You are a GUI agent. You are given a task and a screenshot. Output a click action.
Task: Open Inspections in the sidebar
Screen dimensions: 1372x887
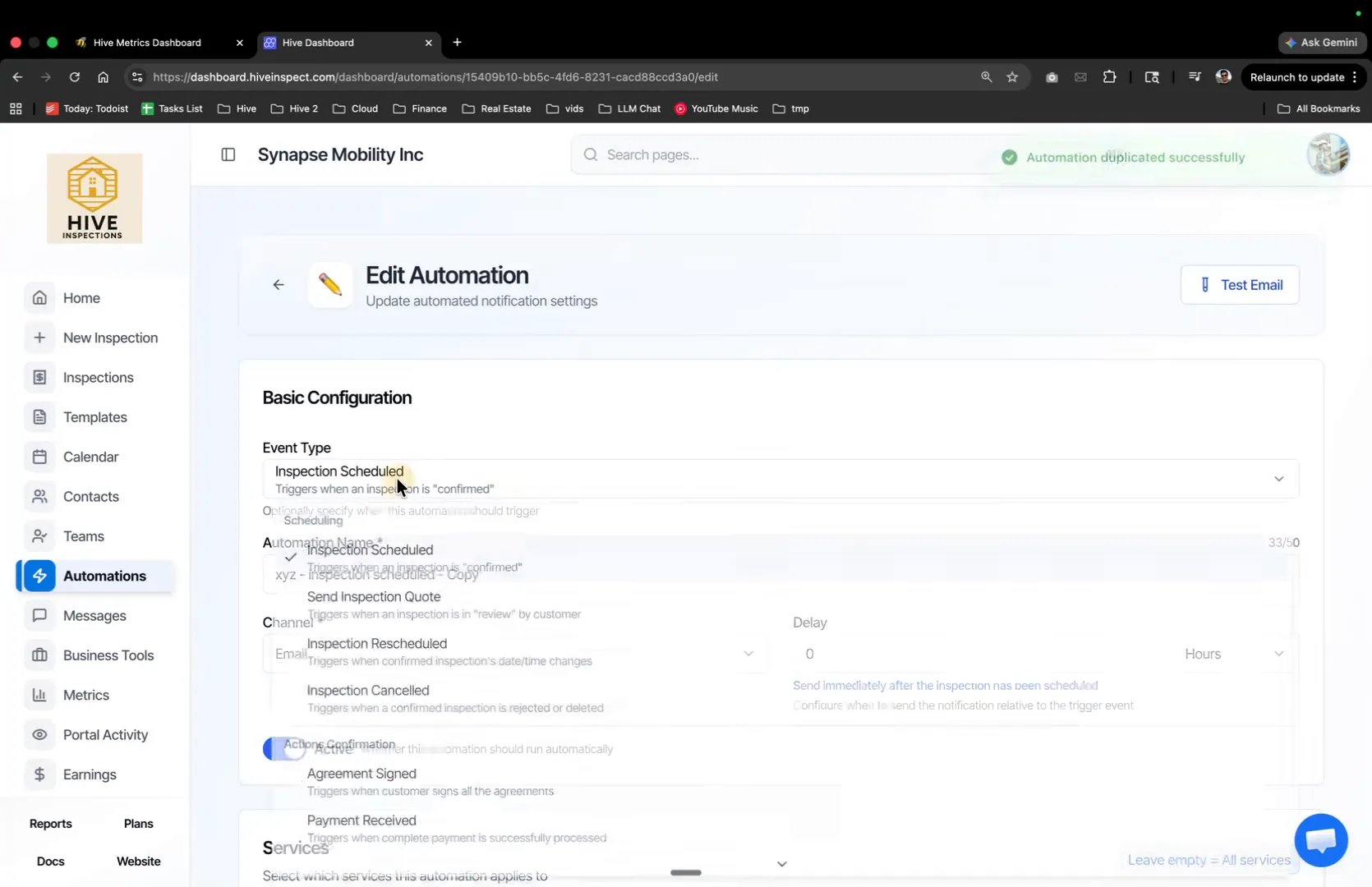pyautogui.click(x=98, y=378)
